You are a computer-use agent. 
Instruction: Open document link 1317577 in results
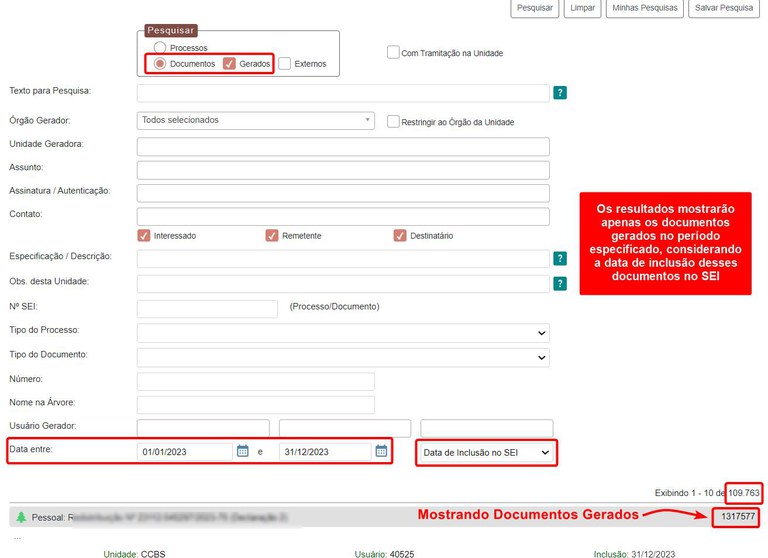735,516
